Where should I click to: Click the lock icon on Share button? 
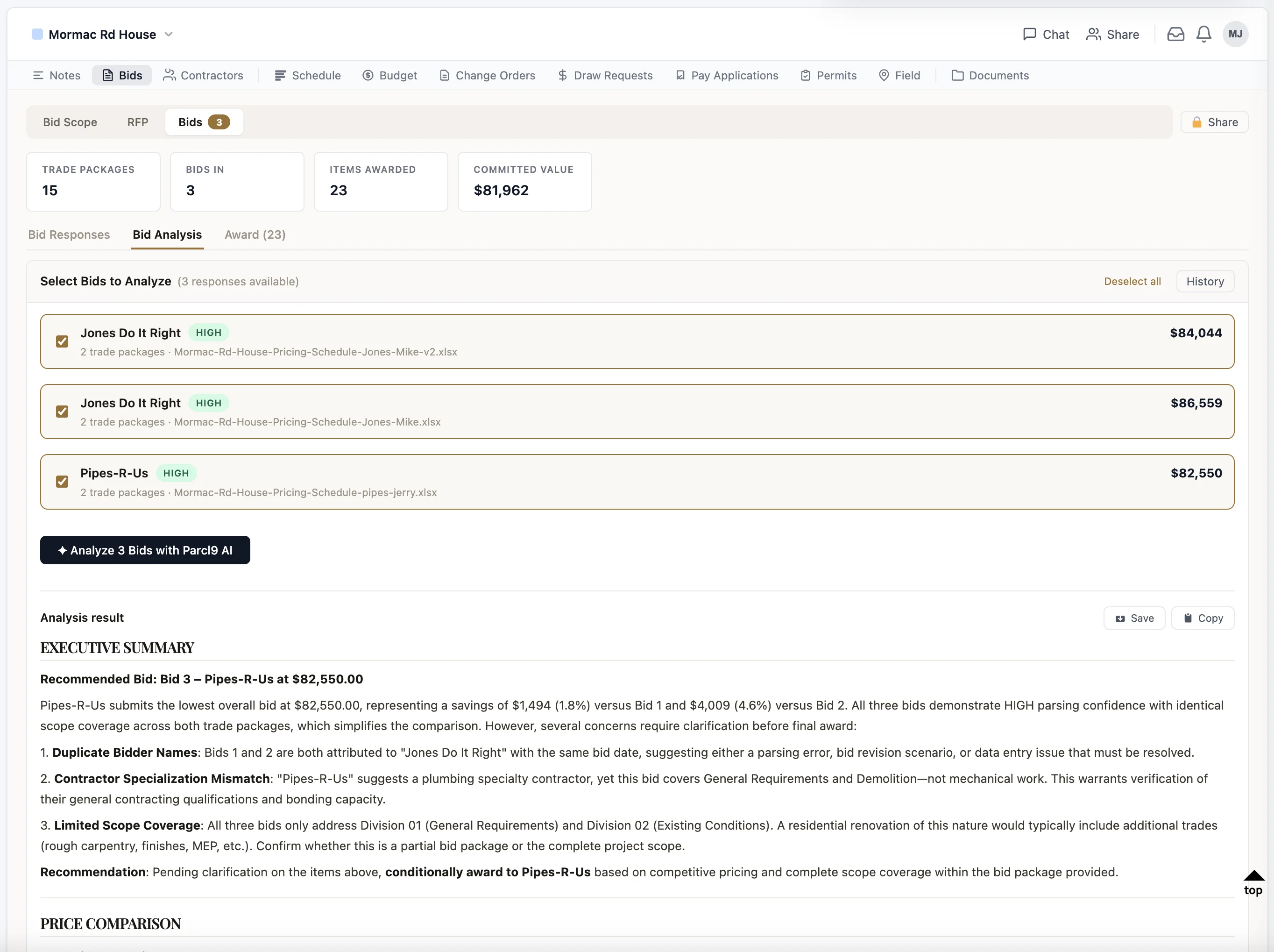point(1196,122)
